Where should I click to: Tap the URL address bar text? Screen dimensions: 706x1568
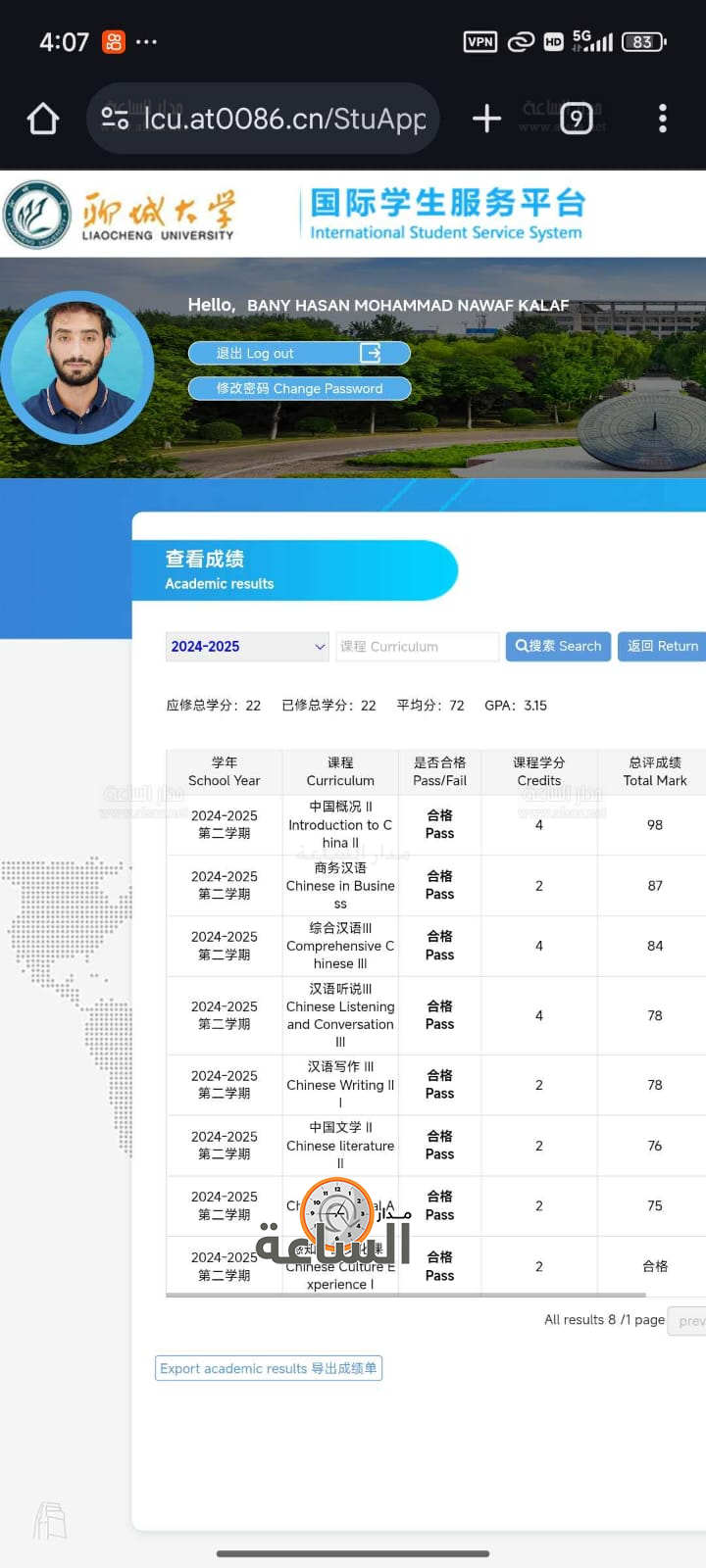(284, 119)
